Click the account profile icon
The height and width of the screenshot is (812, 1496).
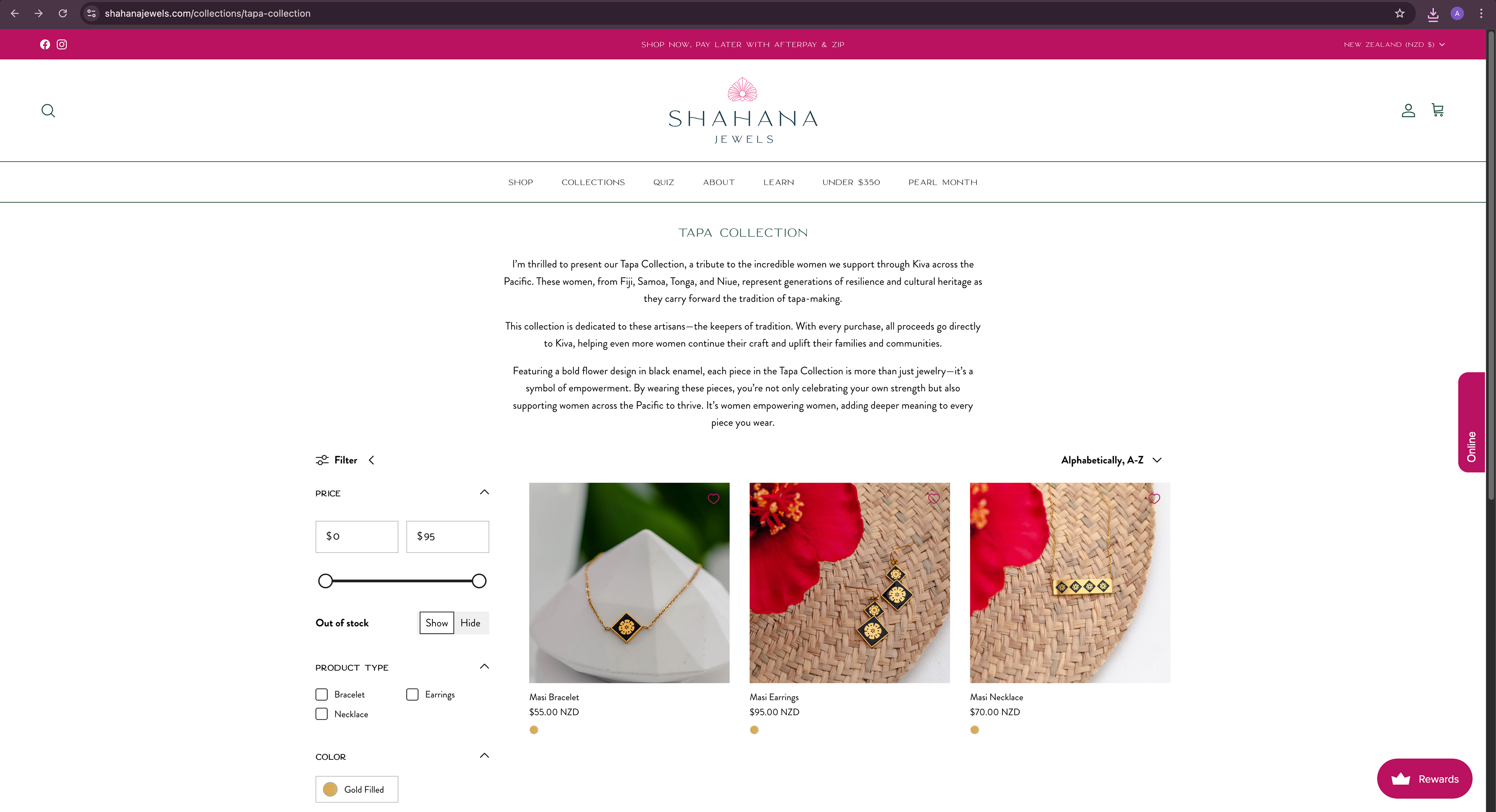click(x=1408, y=110)
